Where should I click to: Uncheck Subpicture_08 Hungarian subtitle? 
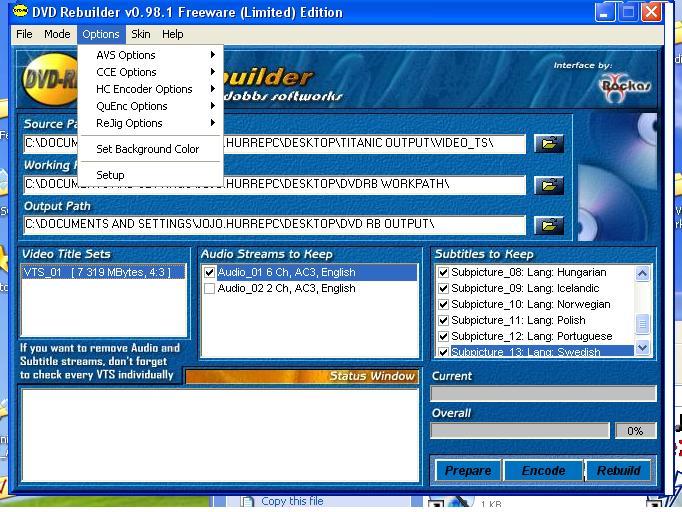tap(443, 272)
